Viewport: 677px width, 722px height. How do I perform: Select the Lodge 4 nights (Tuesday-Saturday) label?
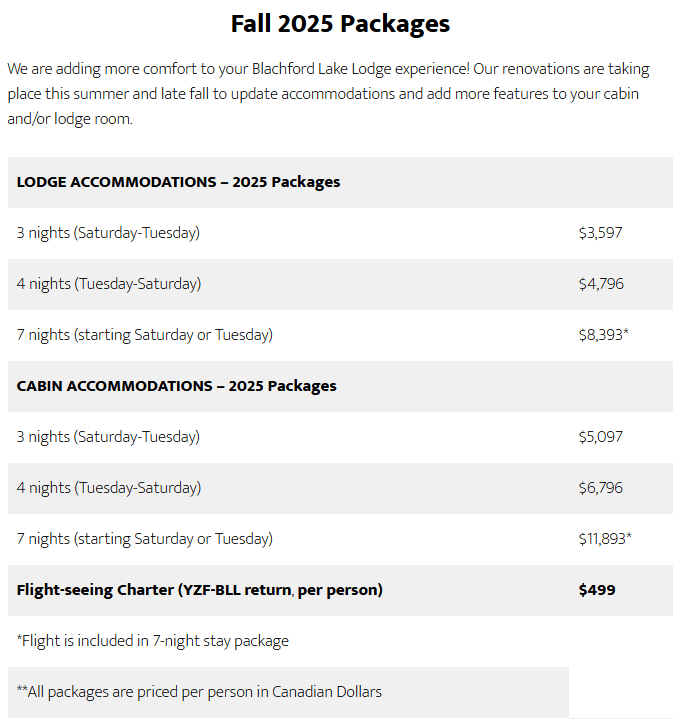(x=109, y=284)
